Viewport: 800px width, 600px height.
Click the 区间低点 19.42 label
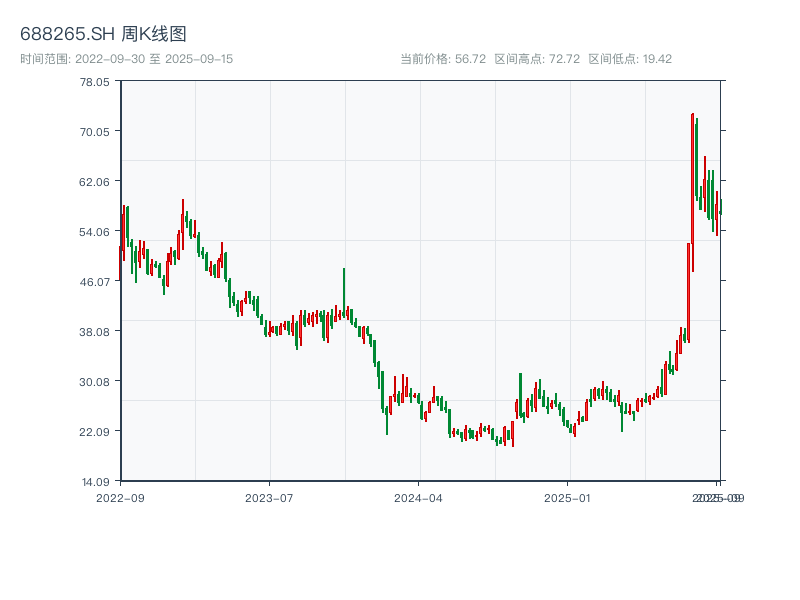pyautogui.click(x=630, y=59)
